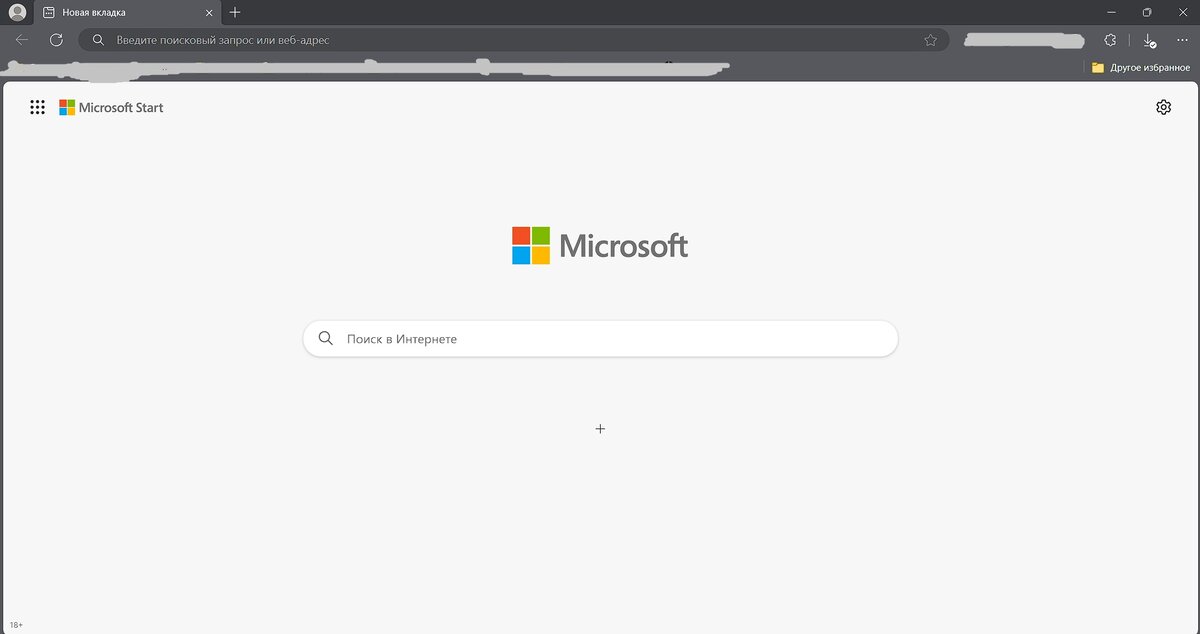The width and height of the screenshot is (1200, 634).
Task: Open the app launcher grid icon
Action: (x=37, y=107)
